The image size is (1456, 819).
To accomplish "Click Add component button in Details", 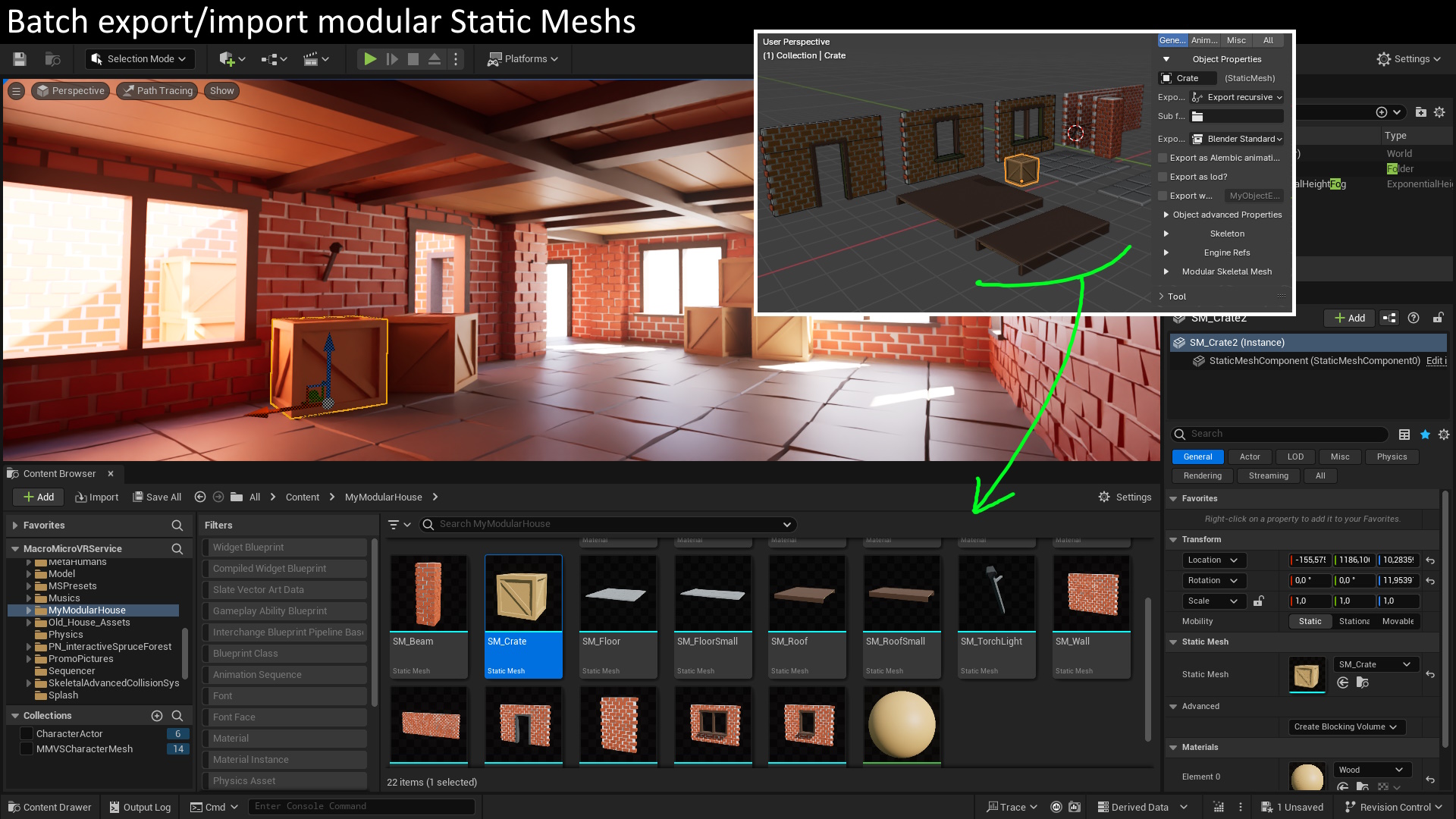I will click(x=1350, y=318).
